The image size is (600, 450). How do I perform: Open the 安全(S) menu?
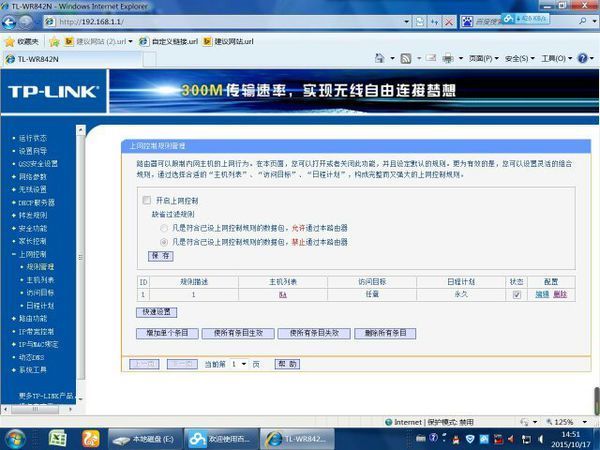tap(520, 59)
